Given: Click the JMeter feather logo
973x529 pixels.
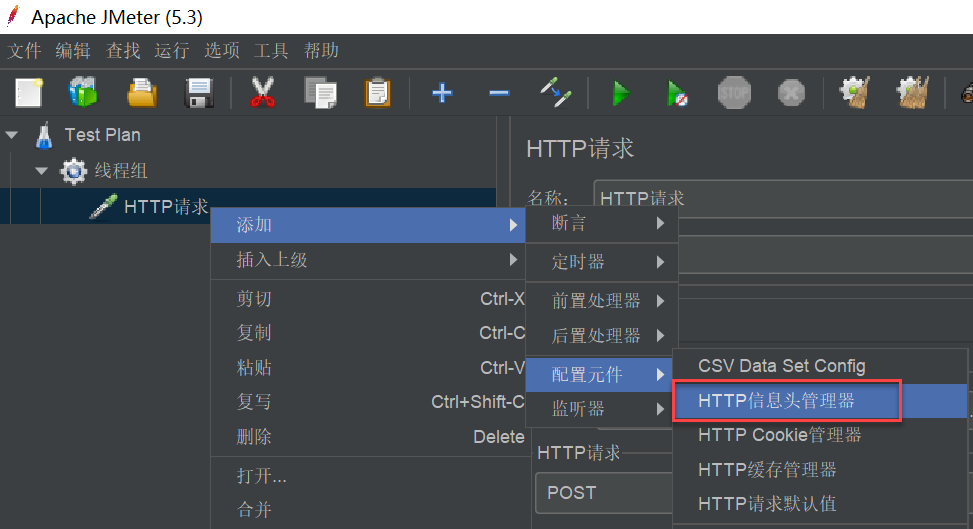Looking at the screenshot, I should coord(13,16).
